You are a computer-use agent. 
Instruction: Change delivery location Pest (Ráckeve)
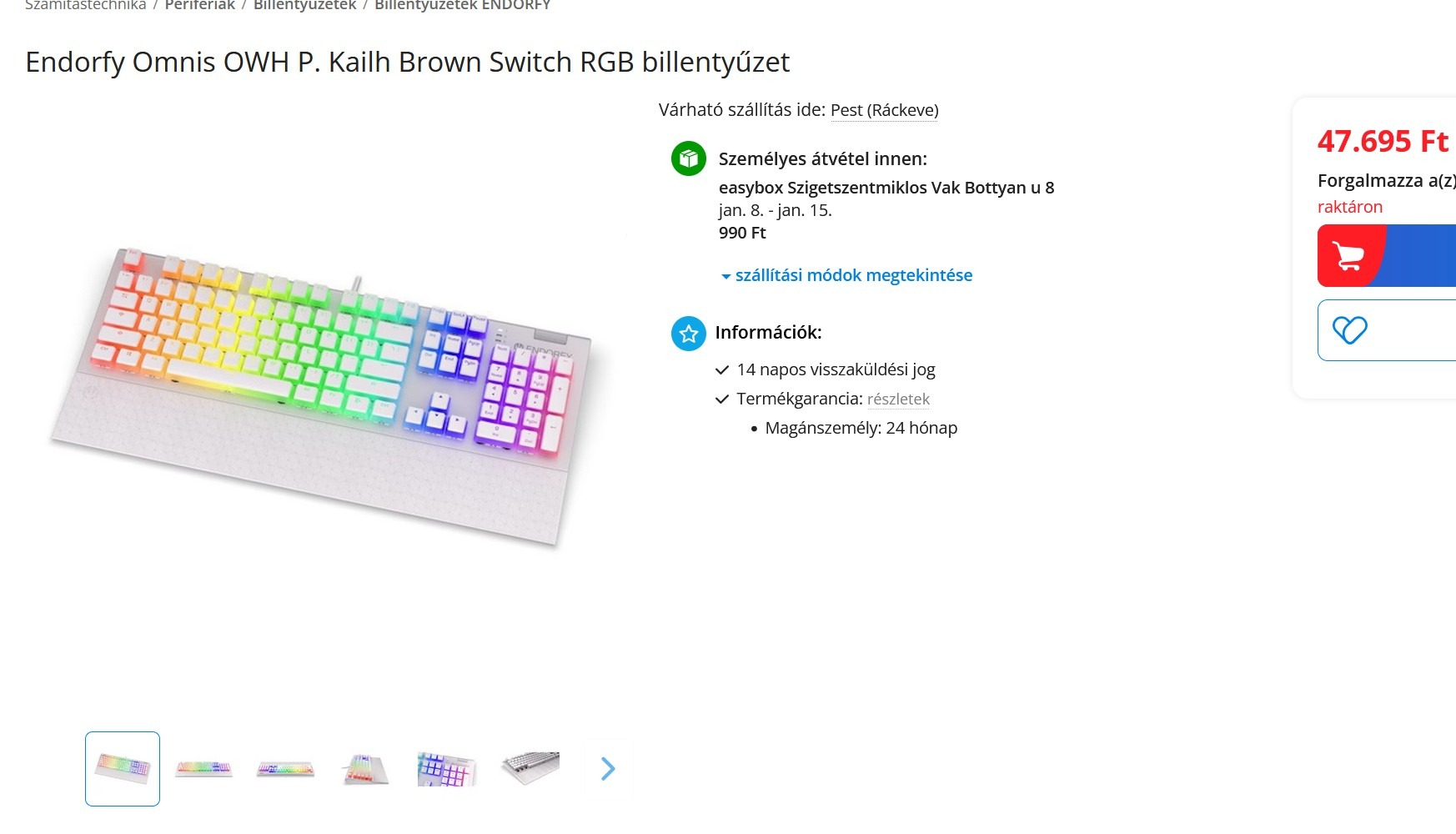pyautogui.click(x=884, y=110)
